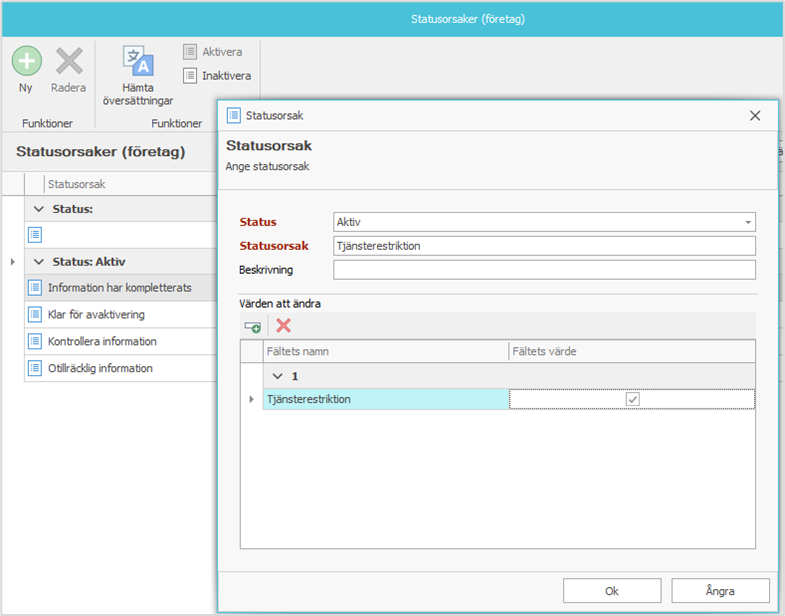Click the green Ny plus icon
Image resolution: width=785 pixels, height=616 pixels.
[x=26, y=61]
